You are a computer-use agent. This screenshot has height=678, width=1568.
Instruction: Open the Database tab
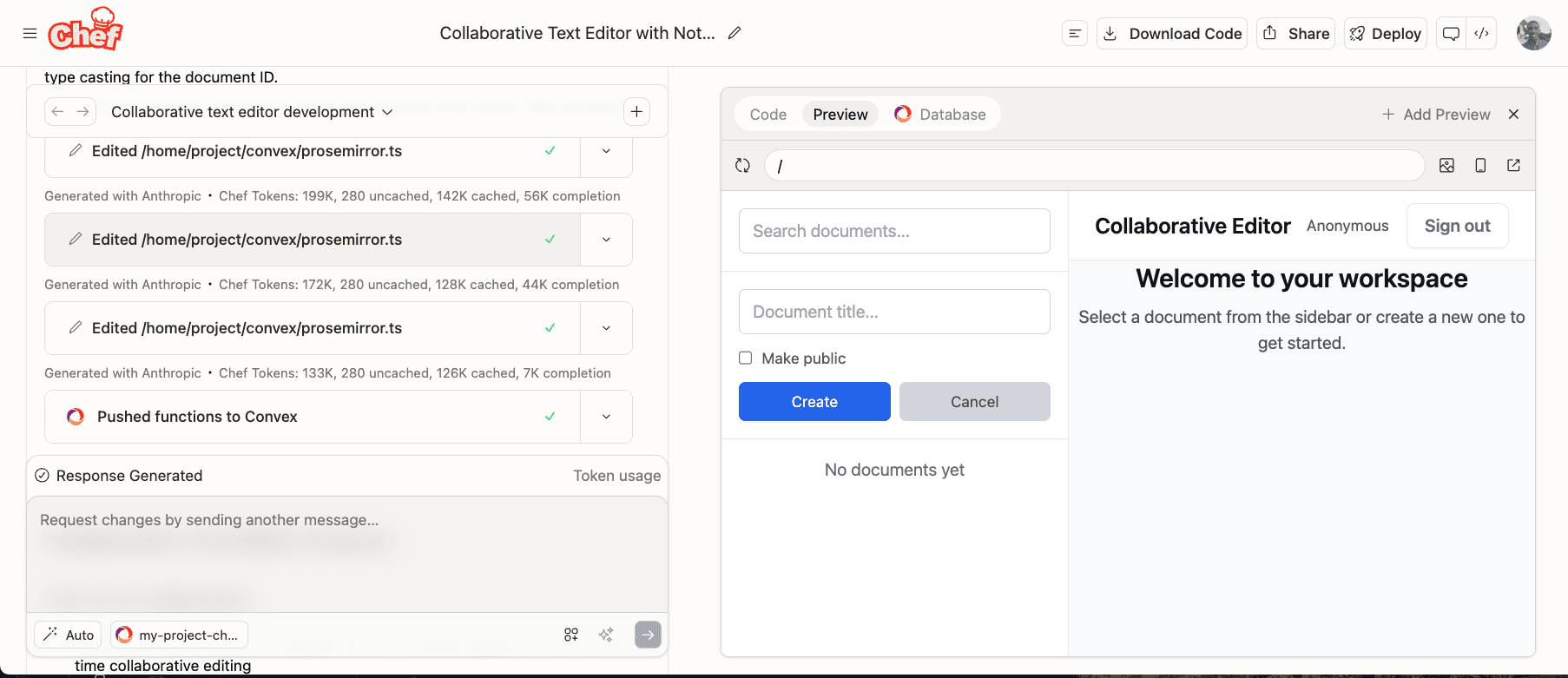pyautogui.click(x=941, y=115)
